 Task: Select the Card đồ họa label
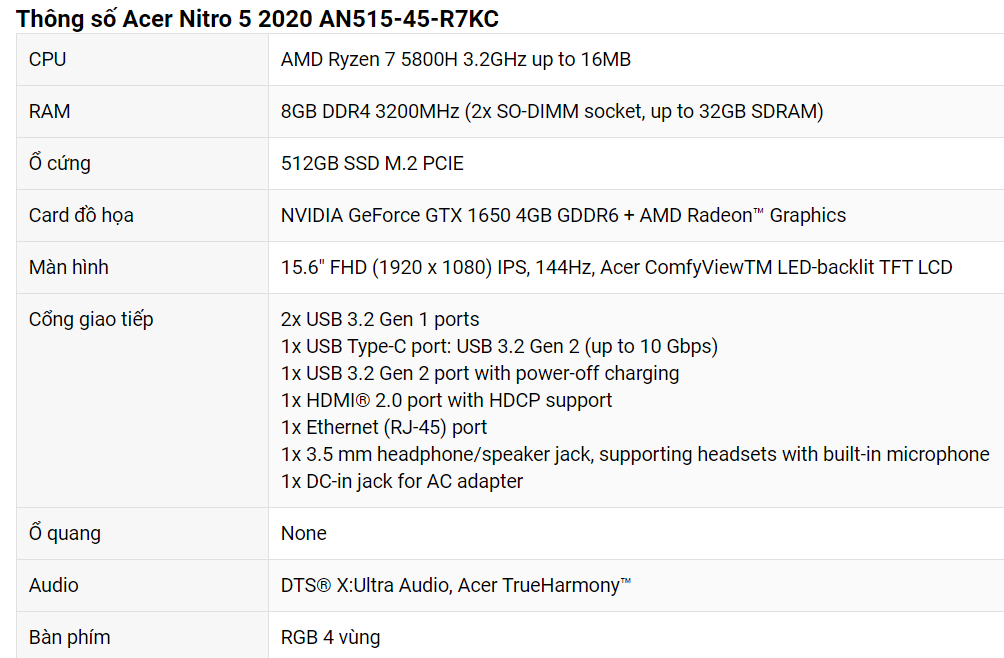tap(81, 215)
